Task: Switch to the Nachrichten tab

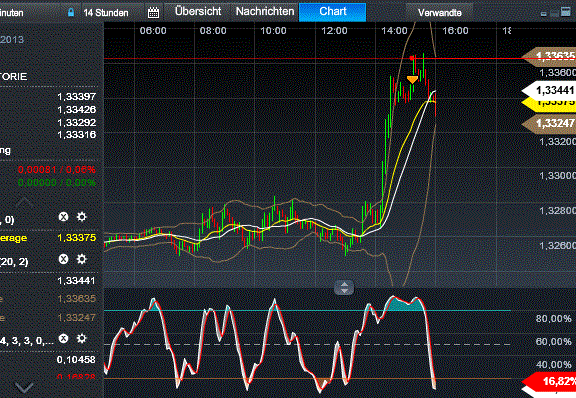Action: click(265, 11)
